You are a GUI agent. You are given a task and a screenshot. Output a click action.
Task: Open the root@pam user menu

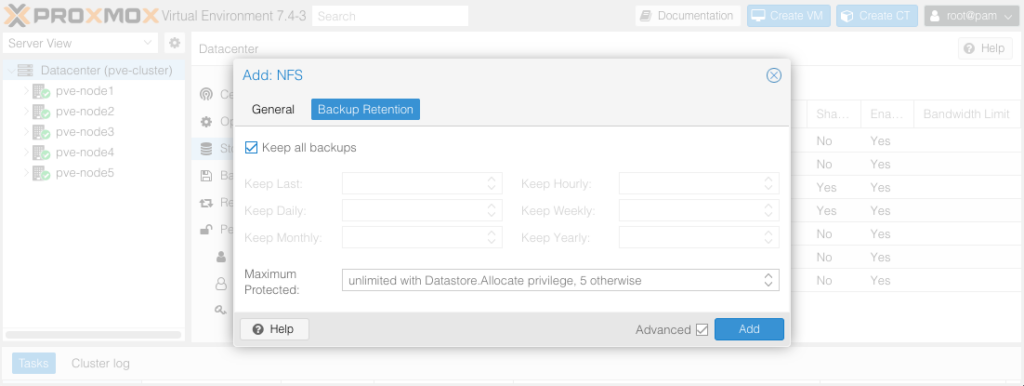coord(971,16)
